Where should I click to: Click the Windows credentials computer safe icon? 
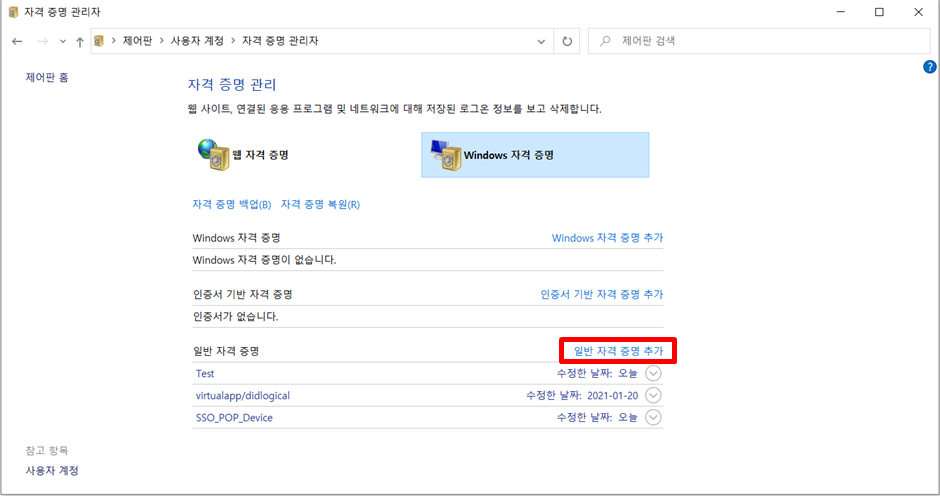point(445,155)
